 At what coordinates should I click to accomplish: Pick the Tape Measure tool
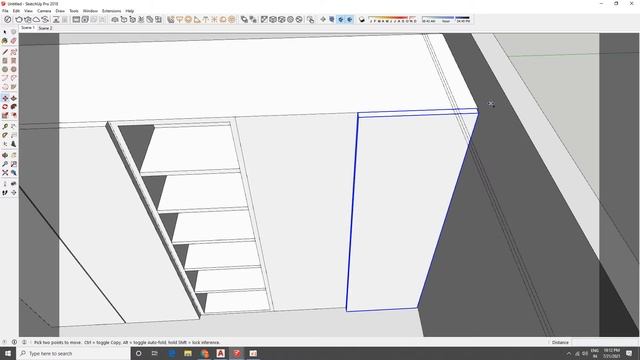pos(5,127)
